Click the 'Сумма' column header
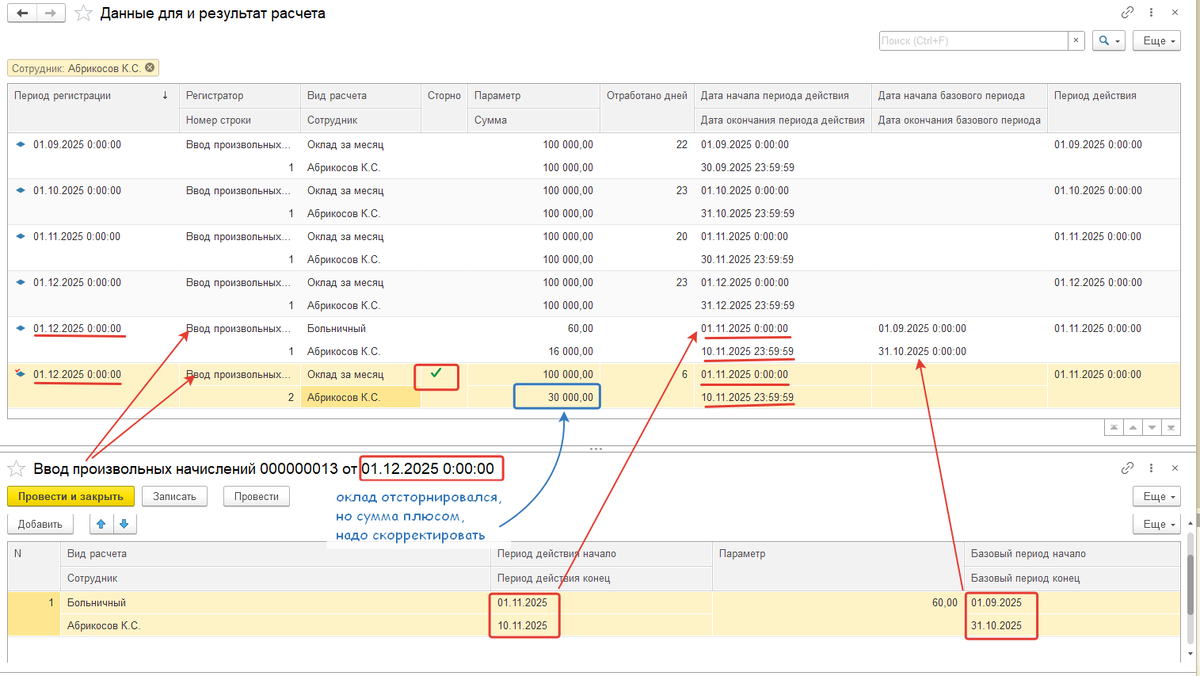 [534, 120]
